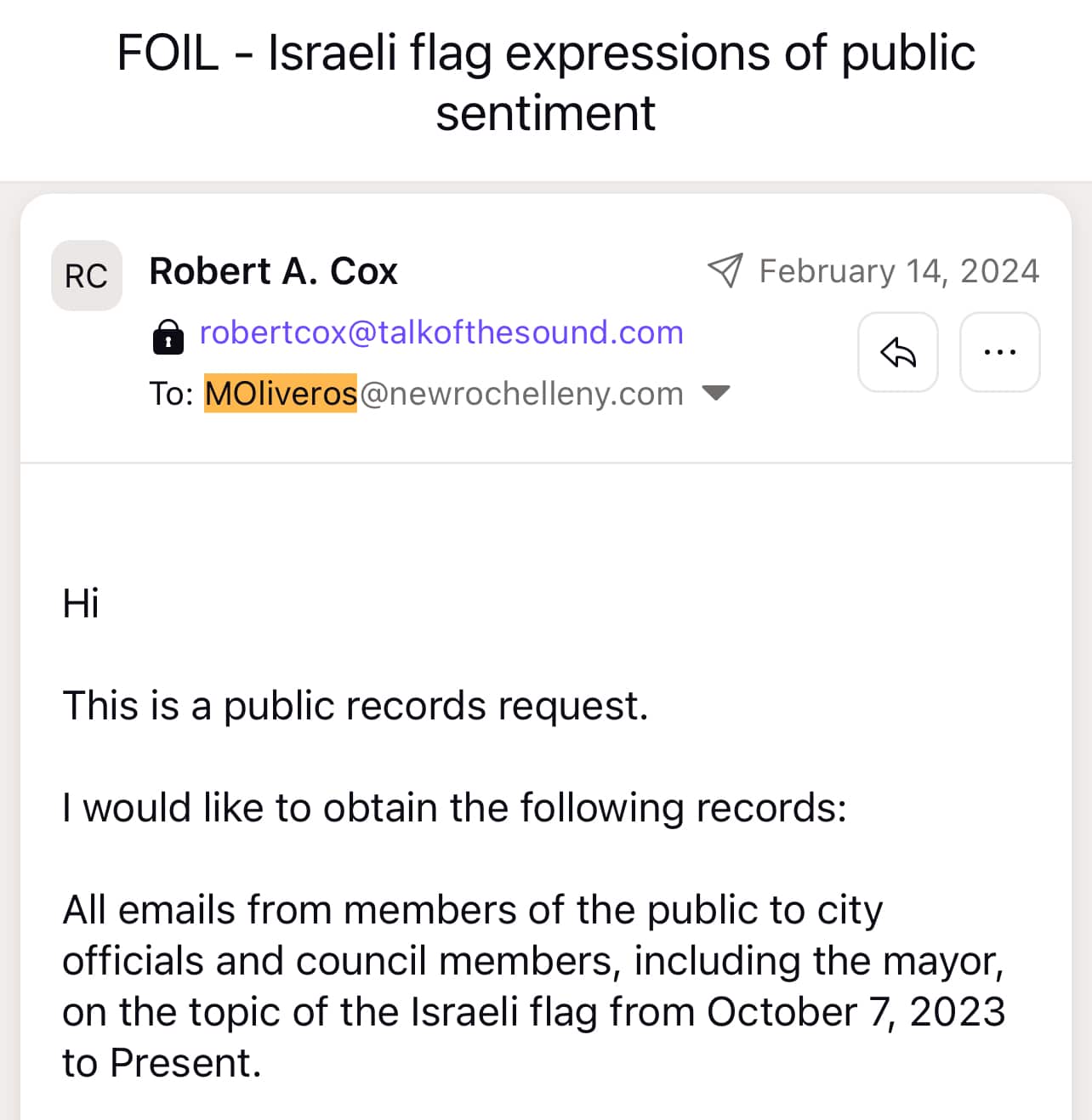Open the robertcox@talkofthesound.com address link
The height and width of the screenshot is (1120, 1092).
441,333
